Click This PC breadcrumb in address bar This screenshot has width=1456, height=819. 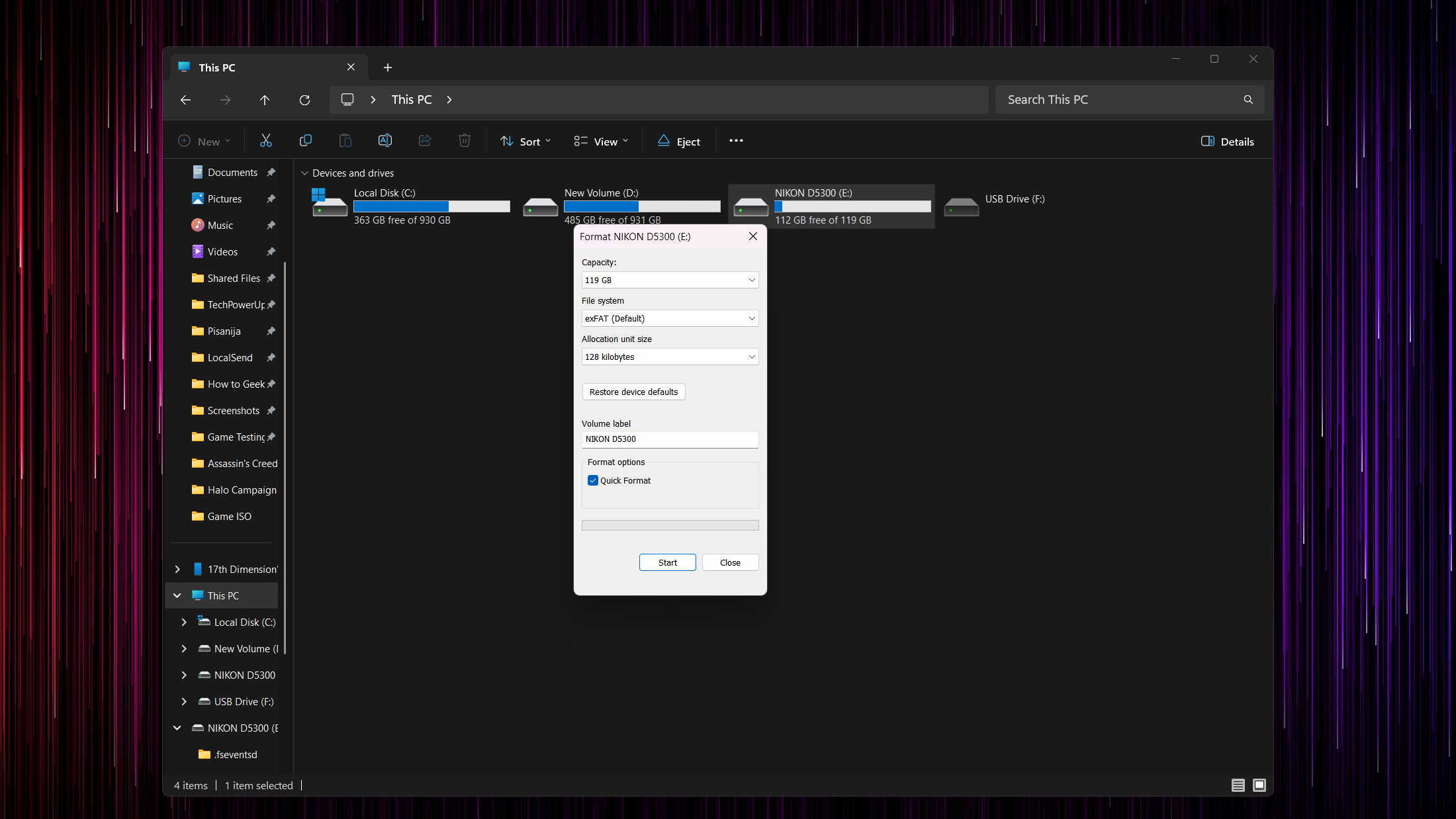[412, 99]
